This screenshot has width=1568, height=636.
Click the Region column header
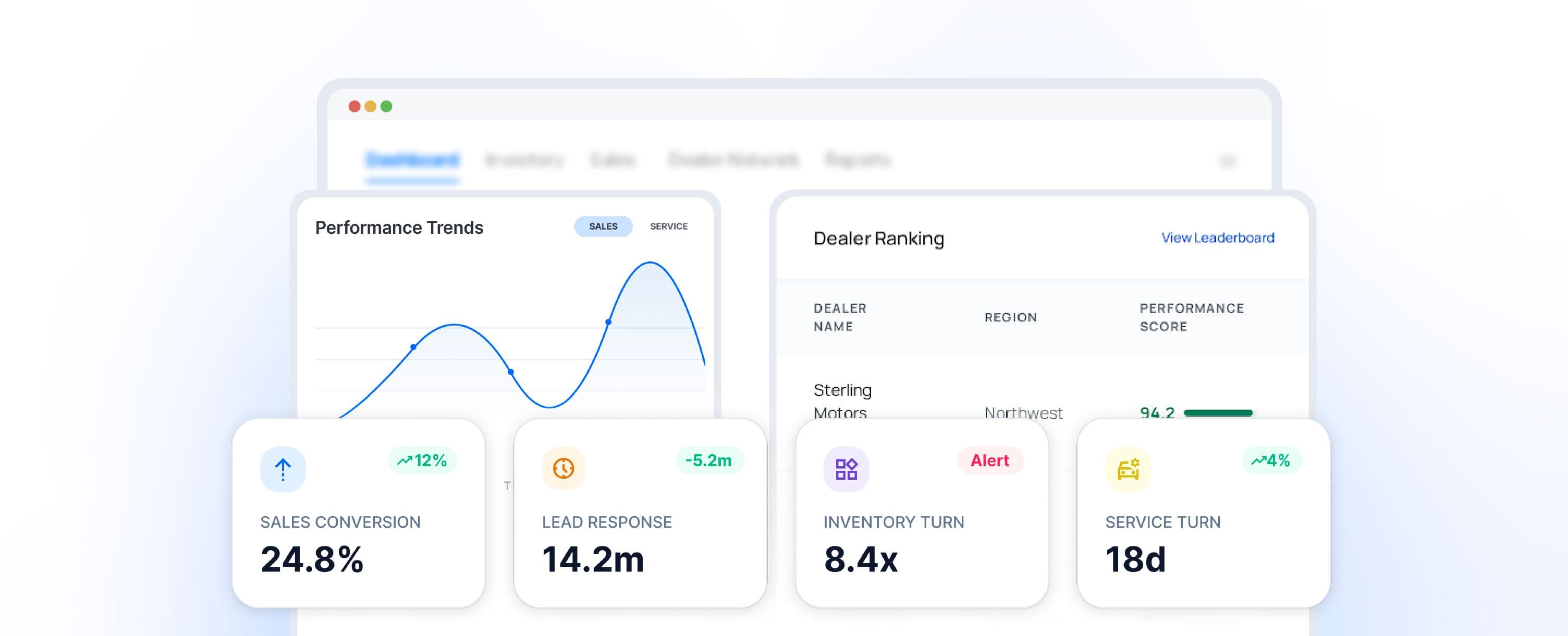tap(1010, 317)
